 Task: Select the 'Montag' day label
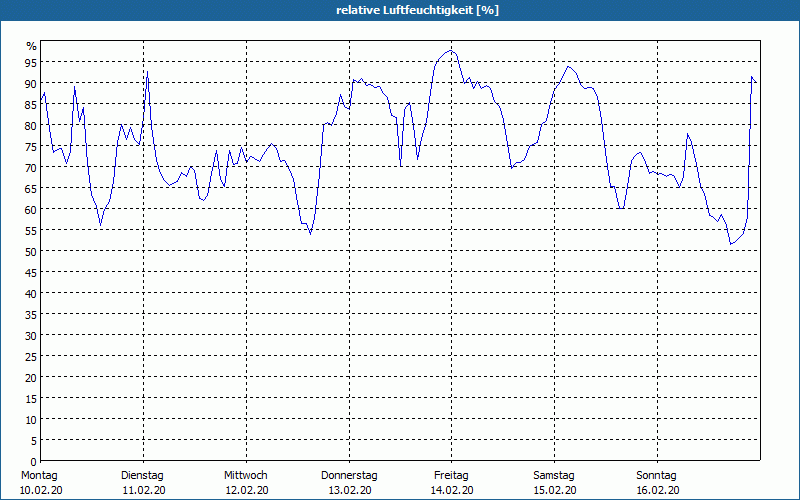tap(39, 475)
